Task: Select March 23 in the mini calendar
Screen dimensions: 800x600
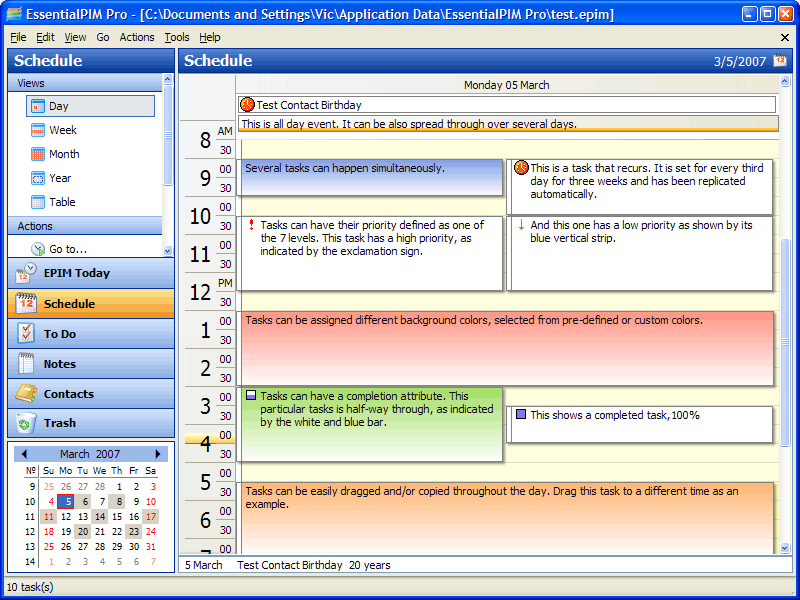Action: 134,532
